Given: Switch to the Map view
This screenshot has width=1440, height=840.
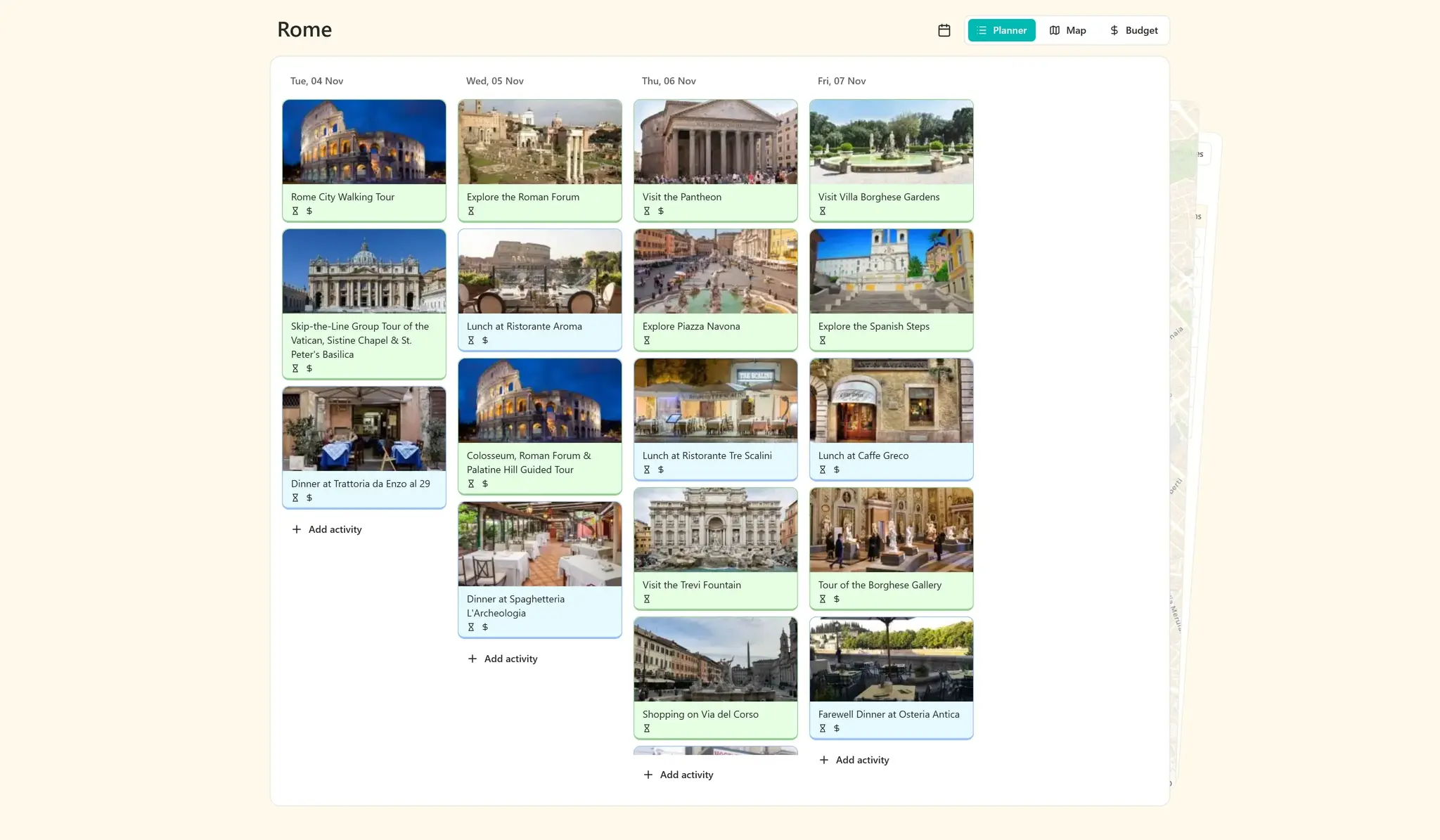Looking at the screenshot, I should click(x=1067, y=30).
